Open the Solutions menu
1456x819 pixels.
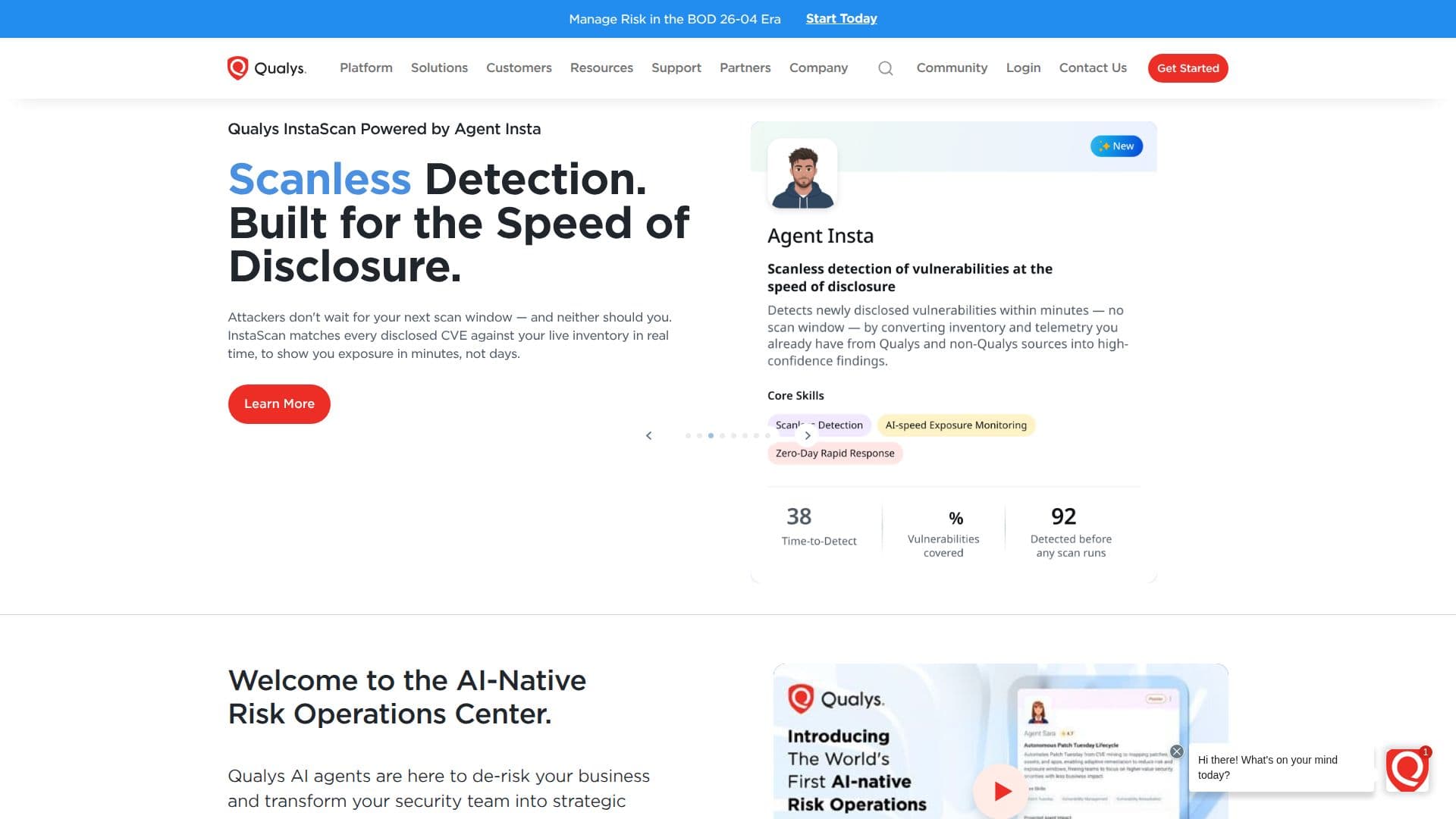point(439,67)
